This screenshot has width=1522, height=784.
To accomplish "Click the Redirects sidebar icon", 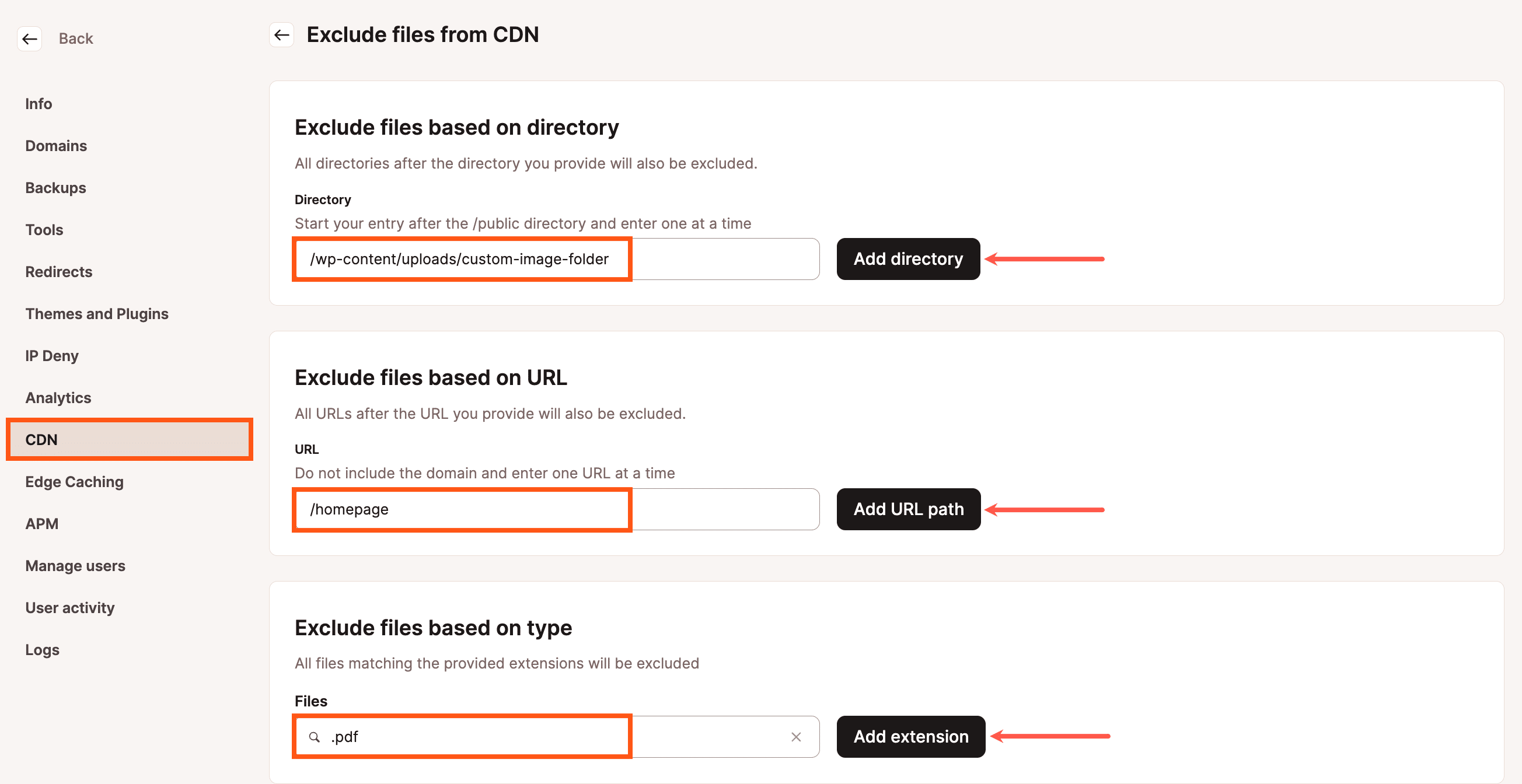I will tap(59, 271).
